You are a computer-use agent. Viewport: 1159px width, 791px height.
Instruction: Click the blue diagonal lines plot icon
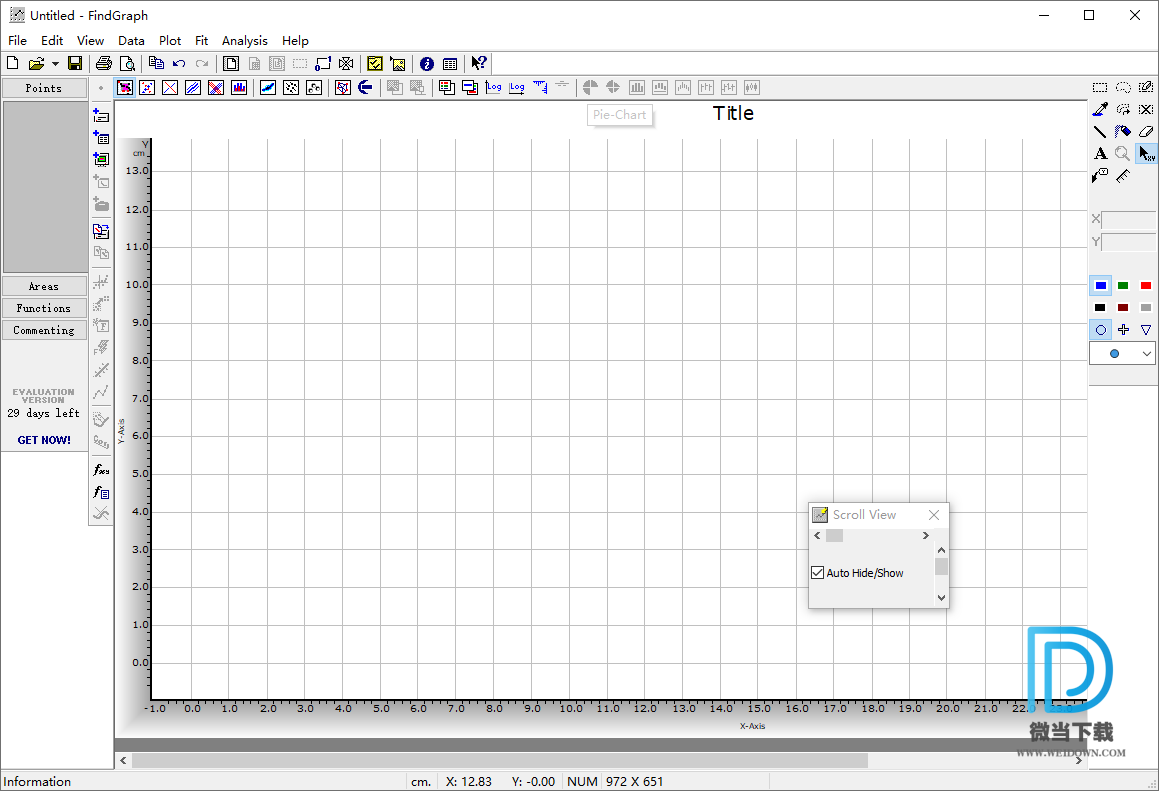[x=193, y=87]
